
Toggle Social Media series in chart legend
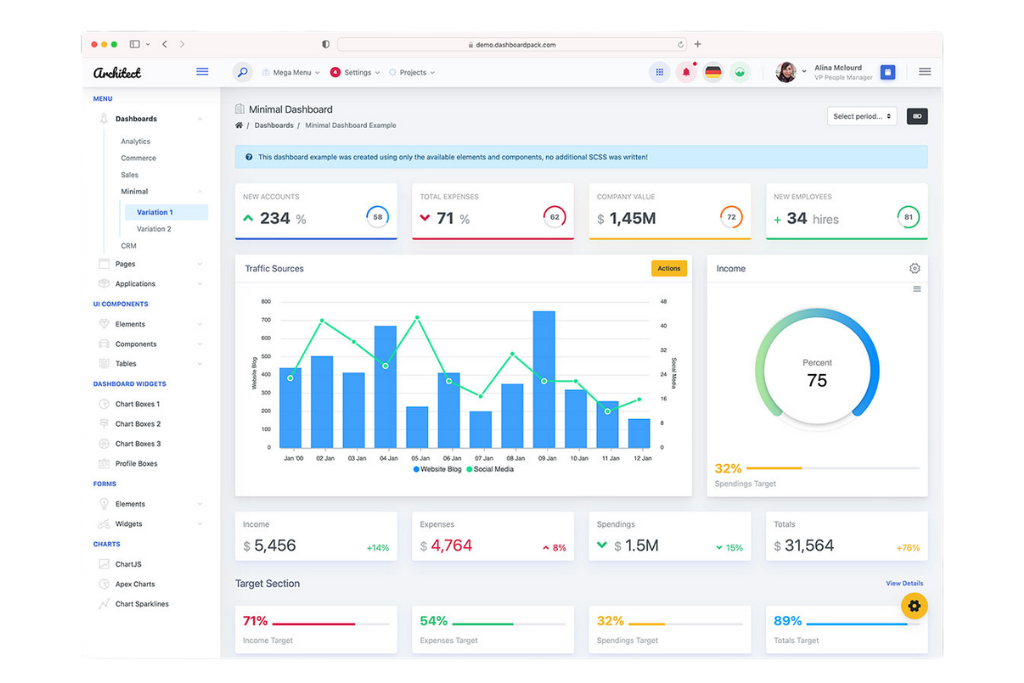(x=490, y=469)
